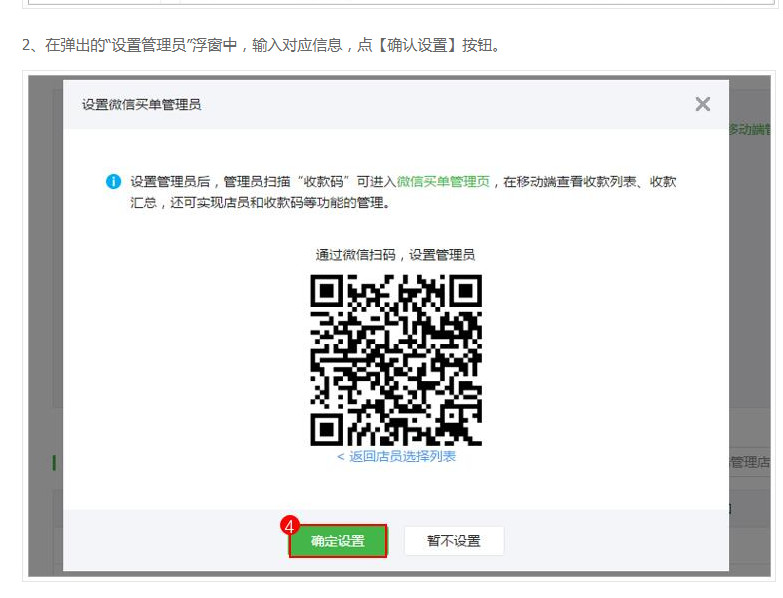The width and height of the screenshot is (783, 598).
Task: Click the blue info icon
Action: (113, 182)
